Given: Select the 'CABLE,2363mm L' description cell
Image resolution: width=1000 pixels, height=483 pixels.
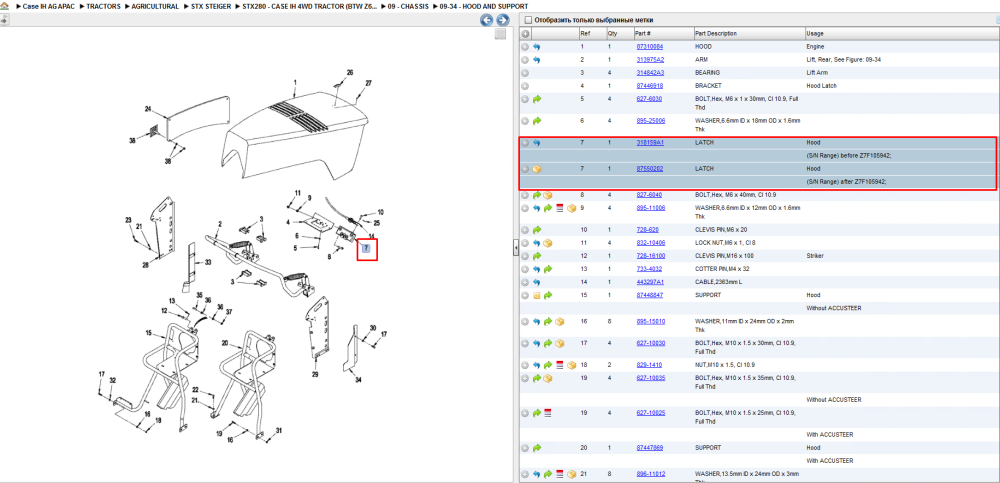Looking at the screenshot, I should [720, 282].
